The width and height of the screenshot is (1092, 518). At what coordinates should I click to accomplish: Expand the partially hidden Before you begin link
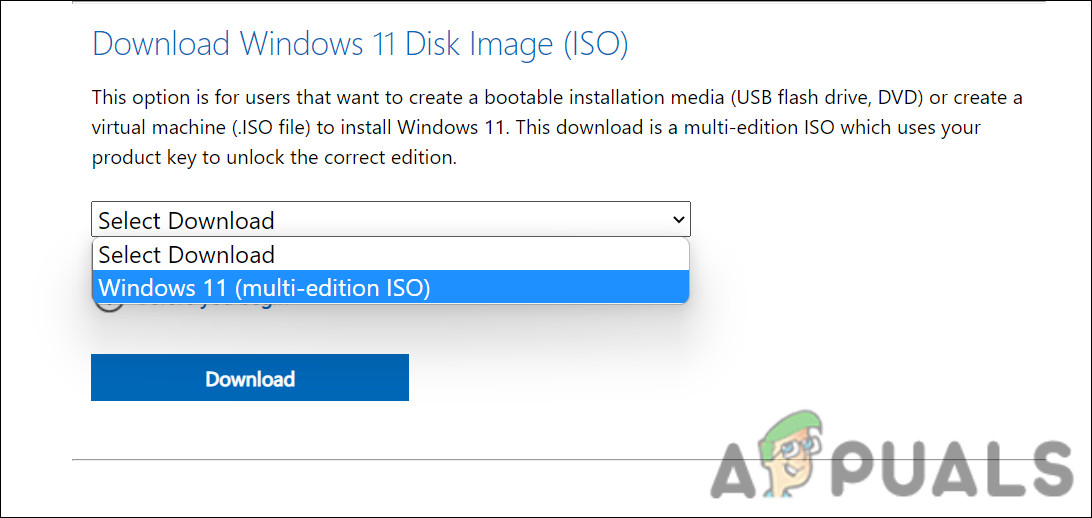[200, 304]
